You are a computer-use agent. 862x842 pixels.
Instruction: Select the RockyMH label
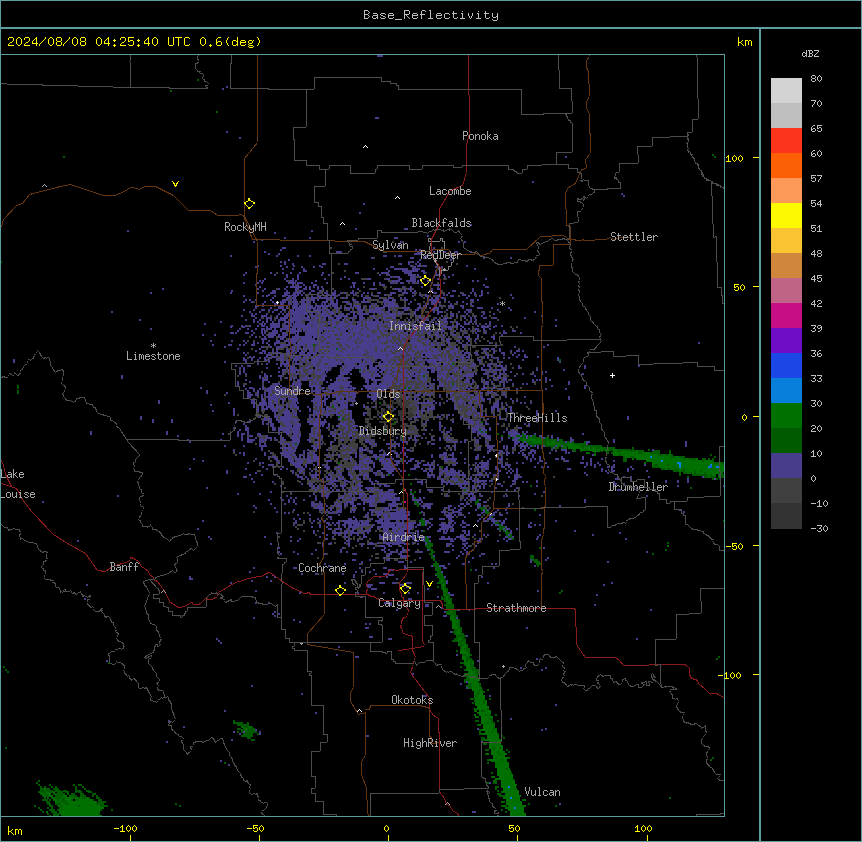coord(245,227)
